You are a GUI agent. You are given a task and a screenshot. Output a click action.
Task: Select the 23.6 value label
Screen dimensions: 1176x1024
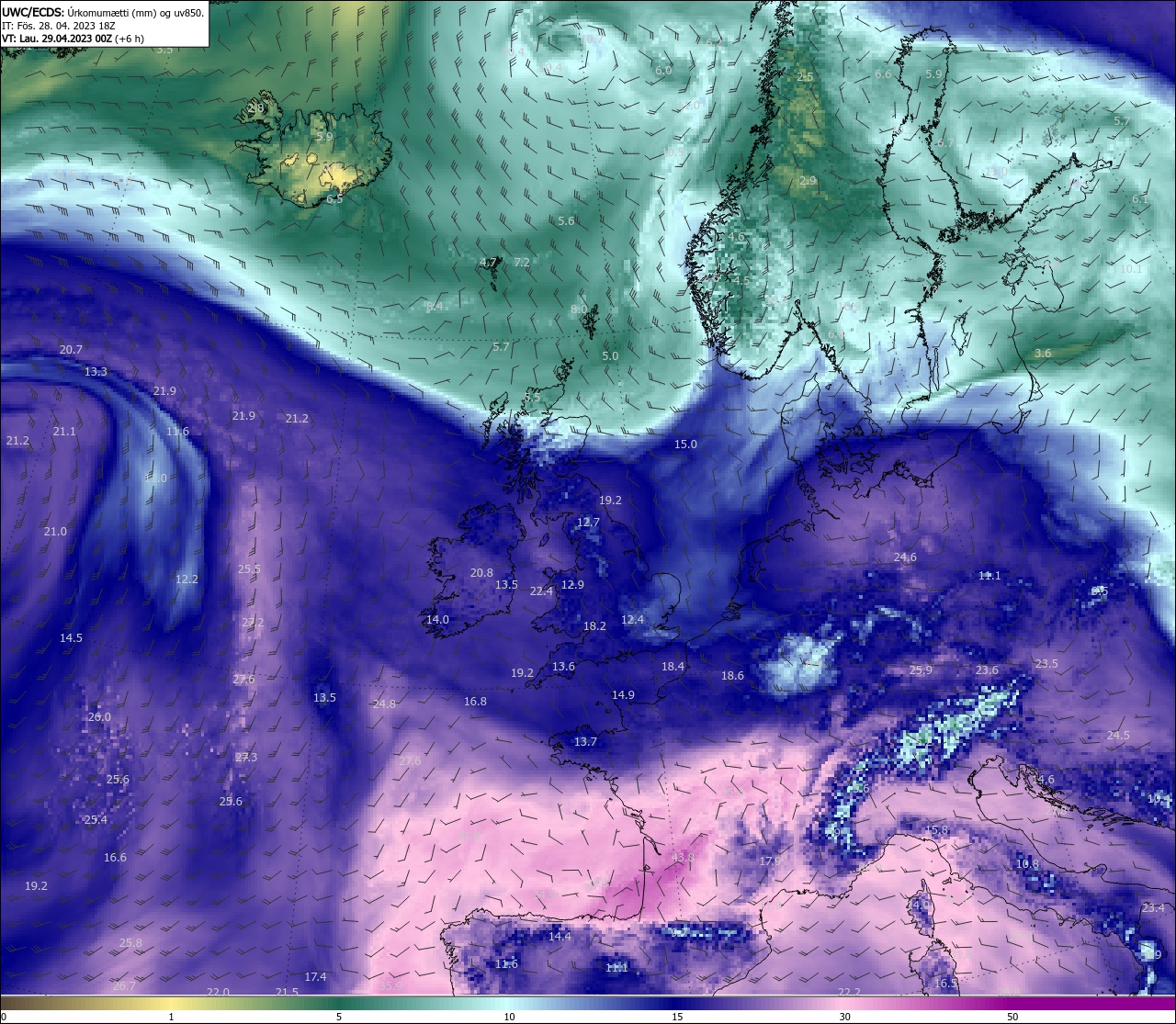point(987,670)
